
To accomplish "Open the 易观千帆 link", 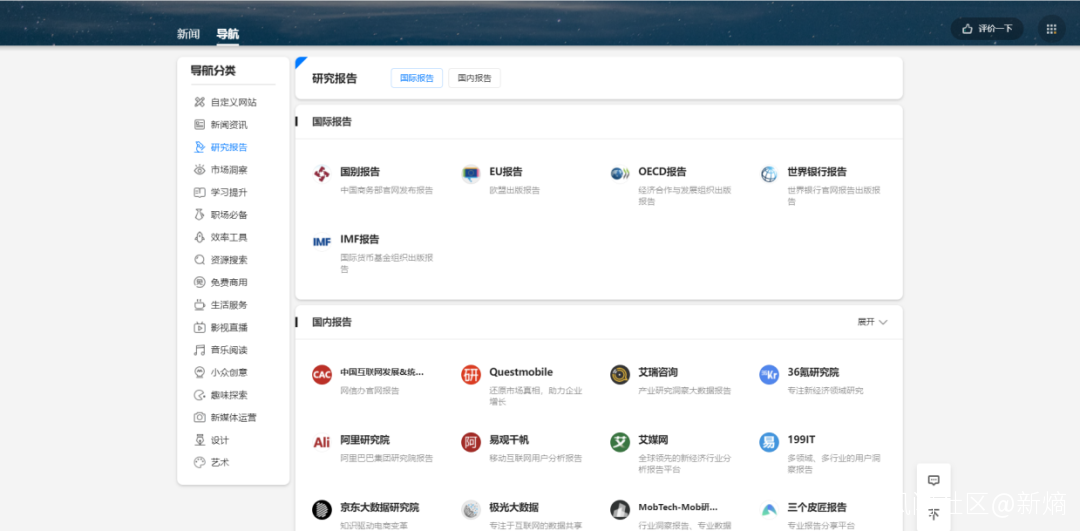I will click(509, 439).
